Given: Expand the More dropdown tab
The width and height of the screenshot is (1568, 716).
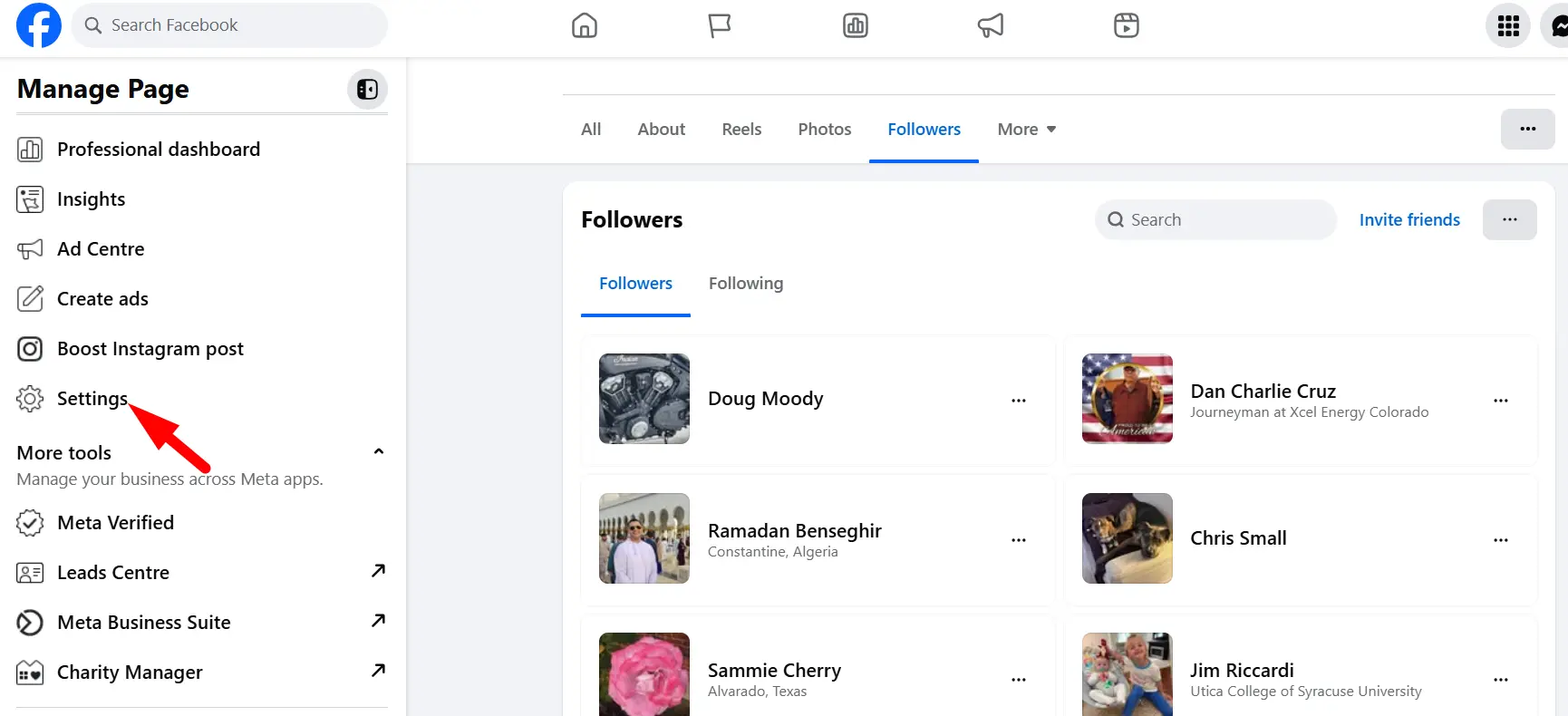Looking at the screenshot, I should click(1027, 130).
